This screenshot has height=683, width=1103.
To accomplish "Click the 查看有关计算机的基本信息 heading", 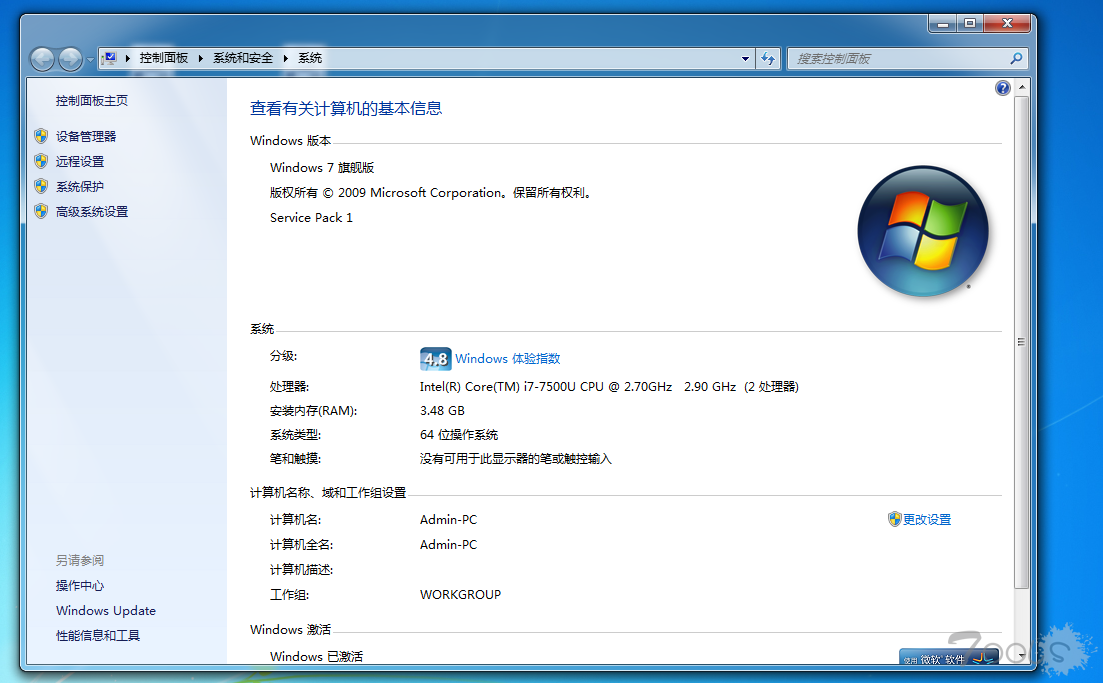I will tap(346, 108).
